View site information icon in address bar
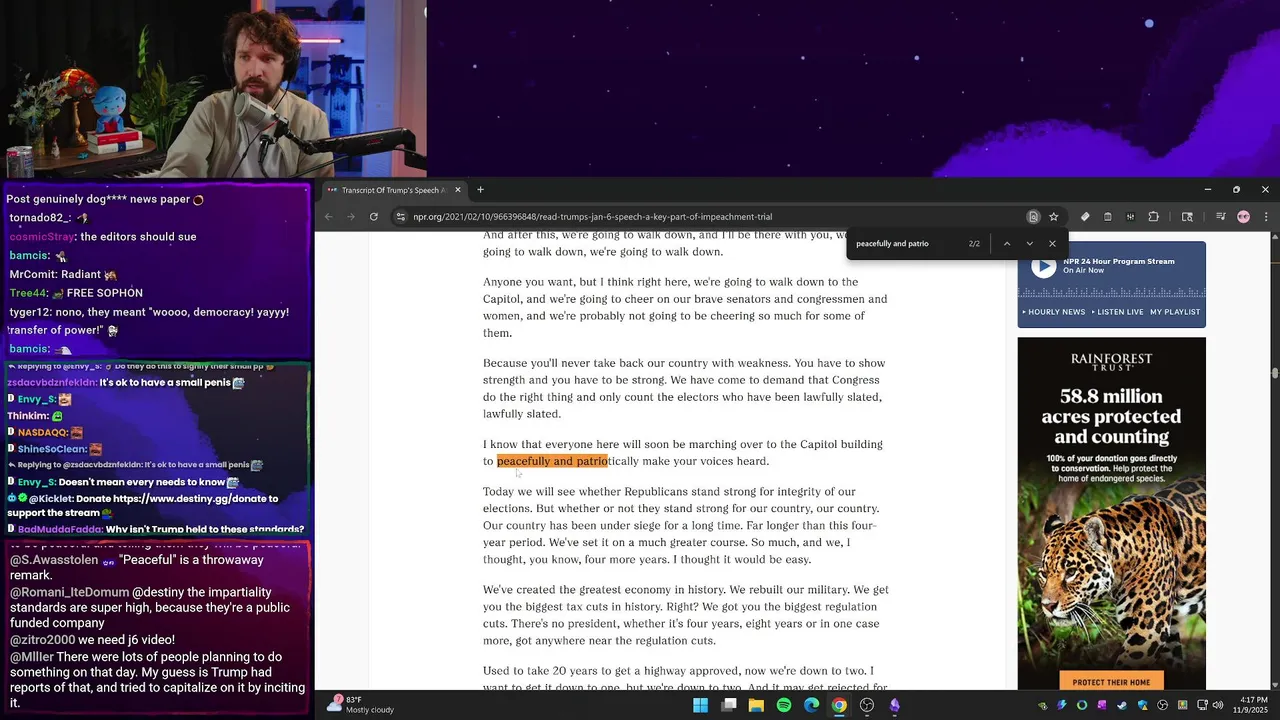This screenshot has width=1280, height=720. point(400,216)
